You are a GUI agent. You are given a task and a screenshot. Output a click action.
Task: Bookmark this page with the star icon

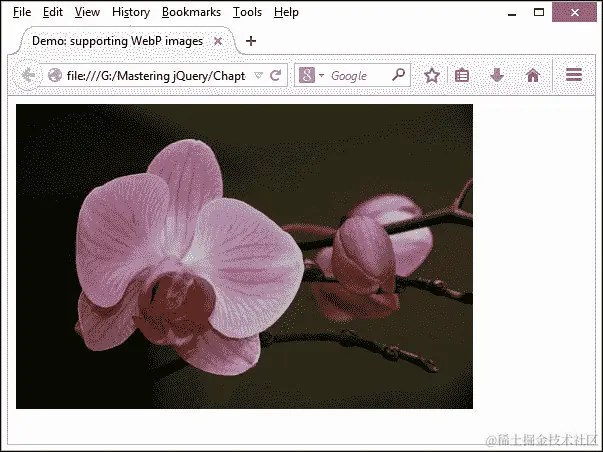pyautogui.click(x=431, y=75)
